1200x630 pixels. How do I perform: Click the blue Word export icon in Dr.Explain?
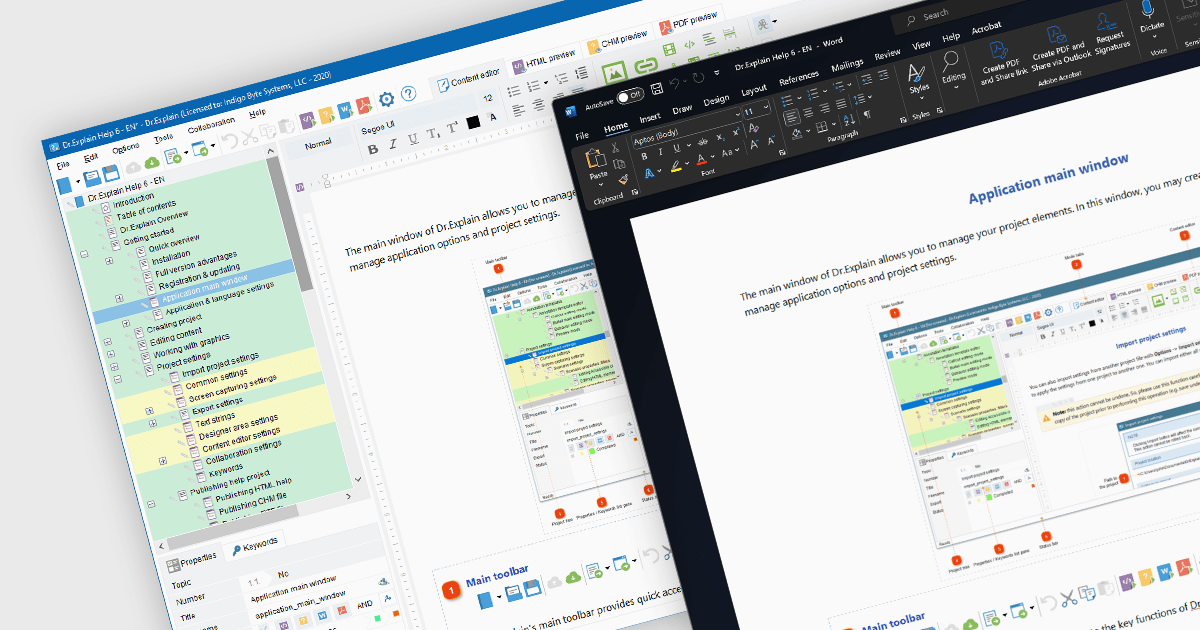pyautogui.click(x=345, y=109)
